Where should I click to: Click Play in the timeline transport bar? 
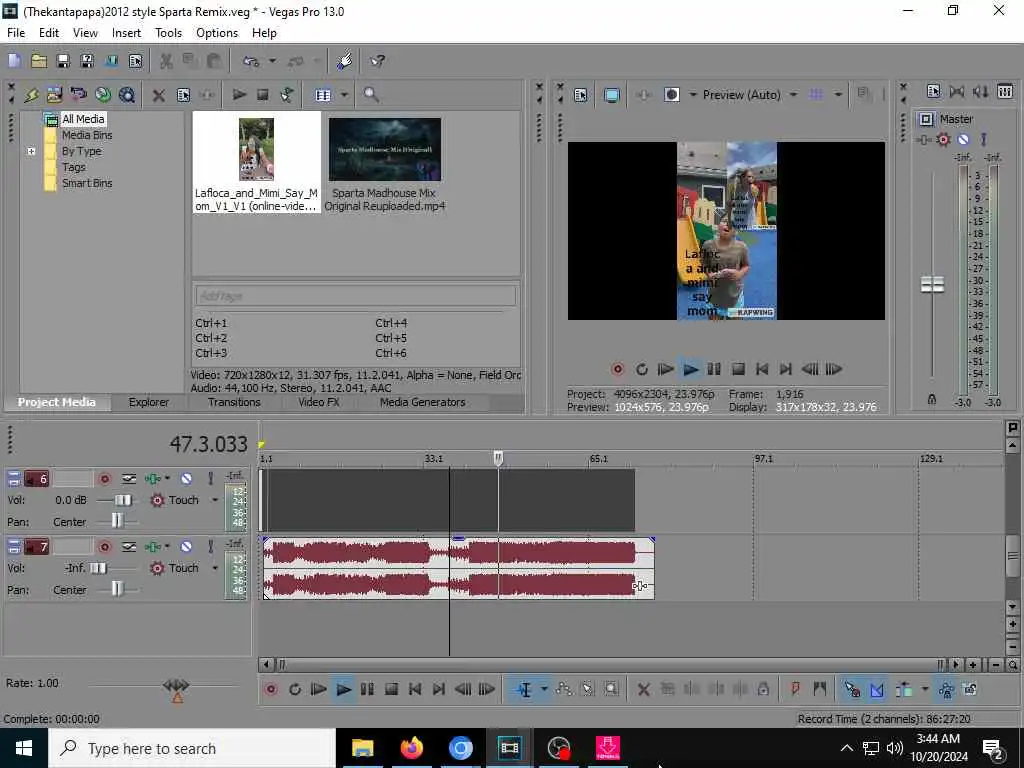coord(343,689)
